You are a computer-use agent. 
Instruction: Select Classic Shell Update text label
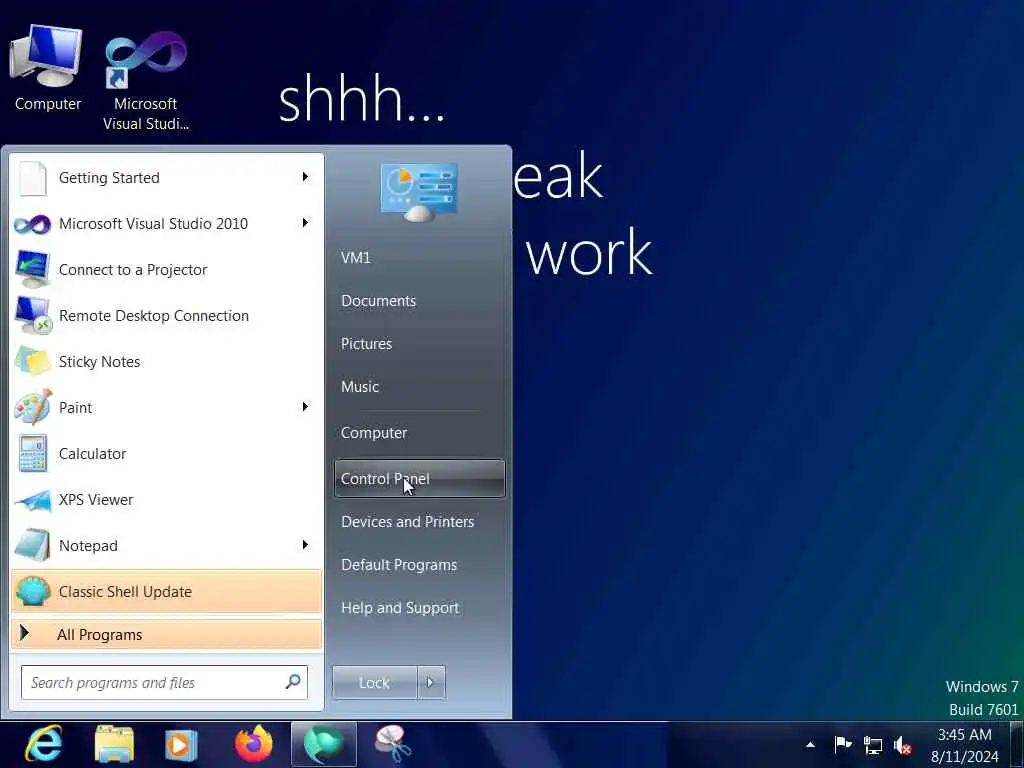tap(125, 592)
